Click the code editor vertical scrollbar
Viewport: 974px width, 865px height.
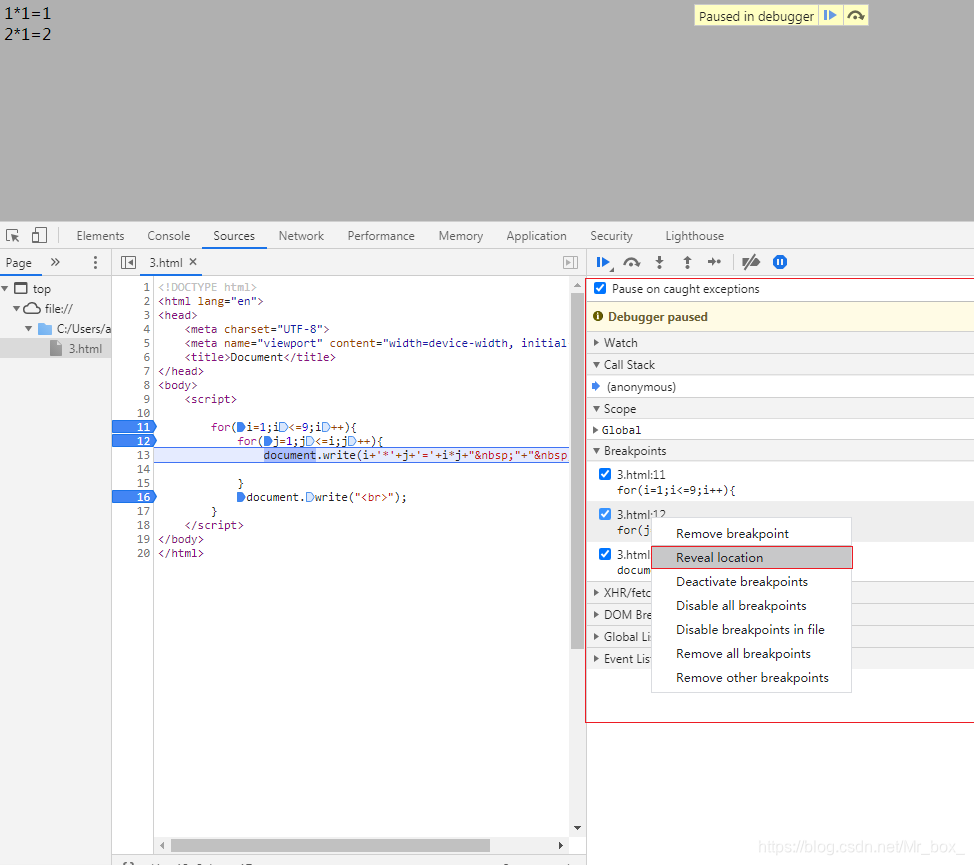pos(577,471)
